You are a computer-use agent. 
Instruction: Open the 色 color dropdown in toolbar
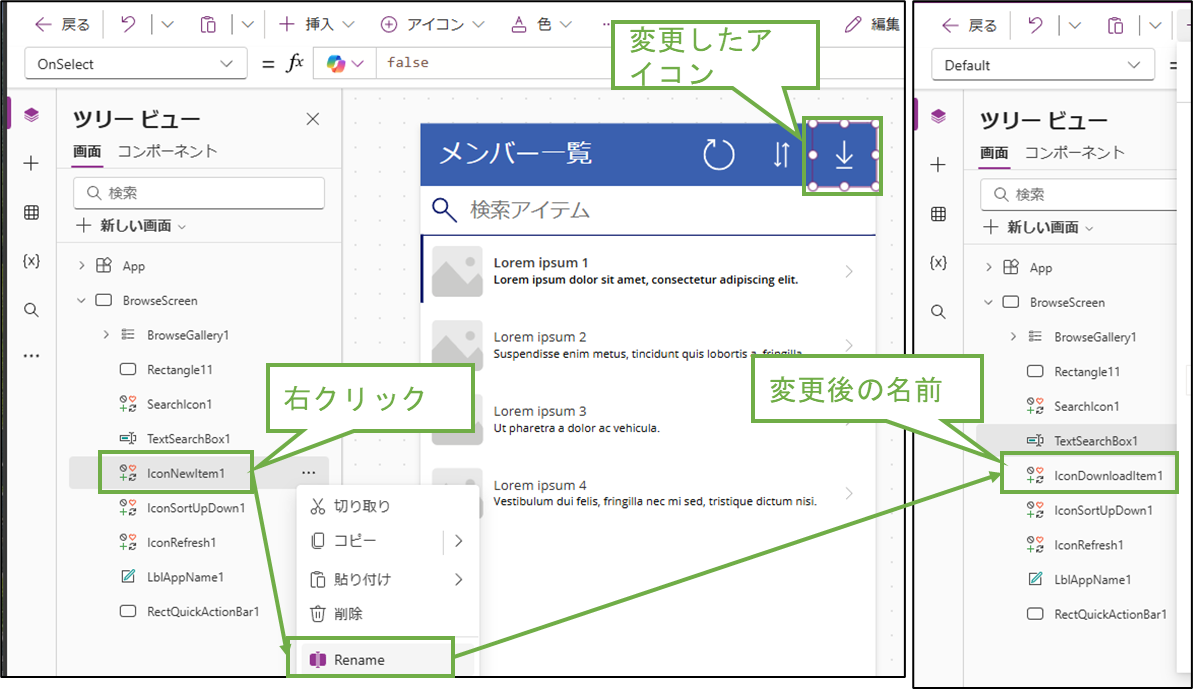[x=541, y=24]
